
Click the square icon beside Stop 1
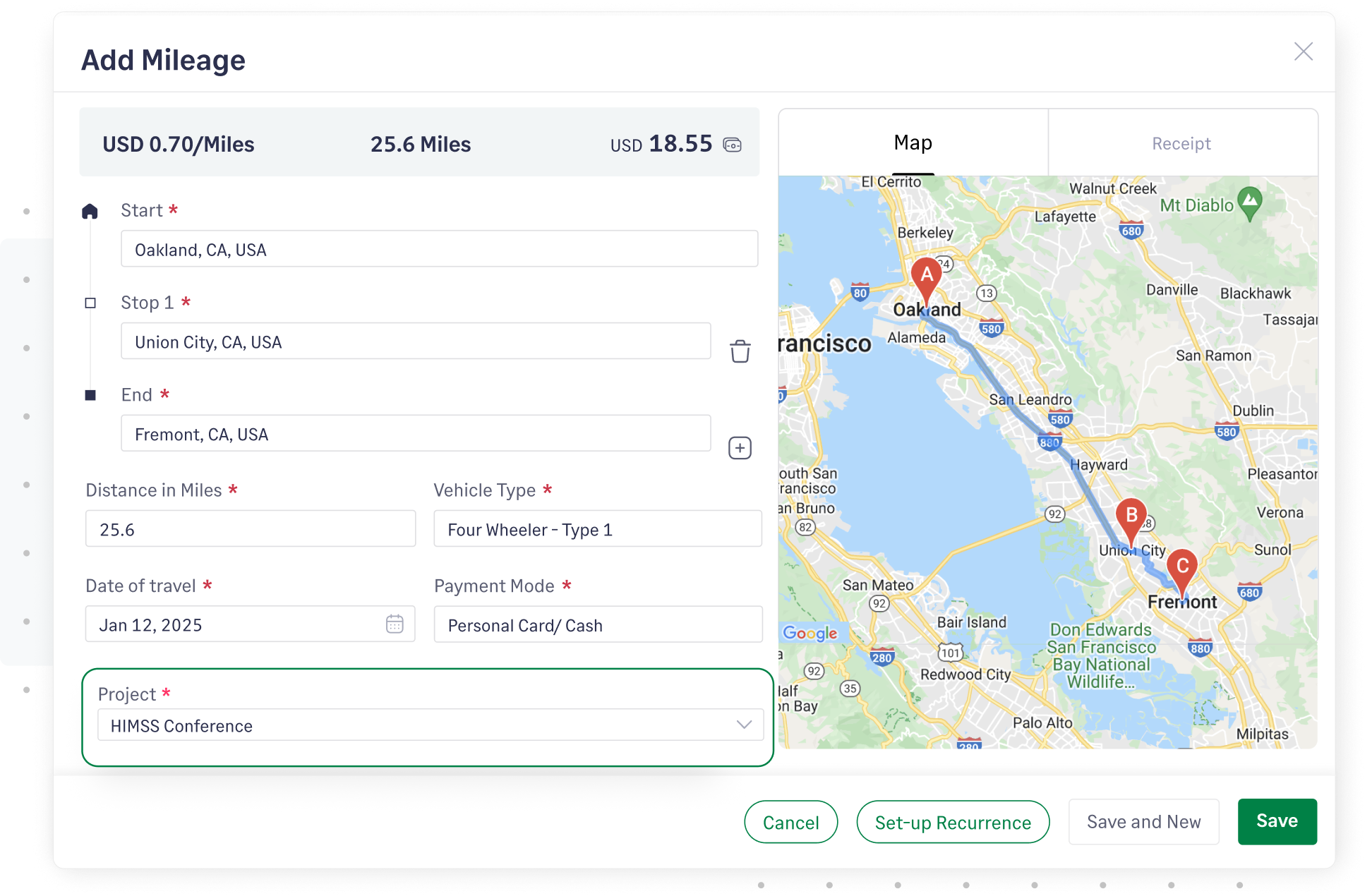click(x=90, y=302)
